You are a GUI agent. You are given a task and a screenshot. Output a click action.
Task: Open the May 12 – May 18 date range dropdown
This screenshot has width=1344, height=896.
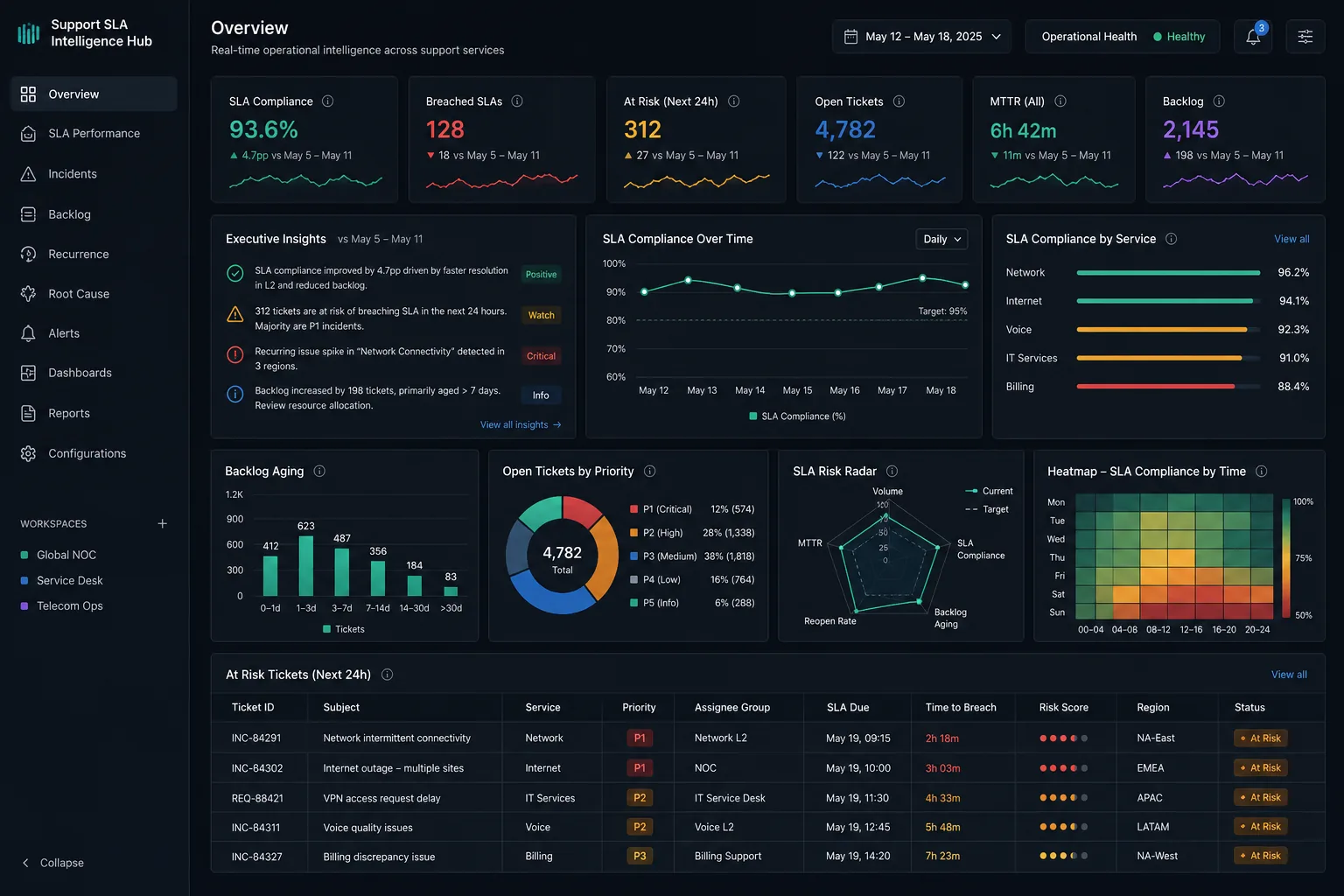click(x=921, y=37)
